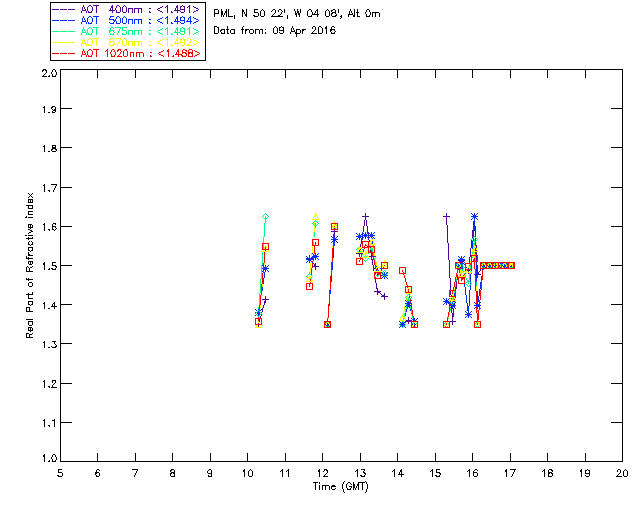Click the green diamond marker near 10.5 GMT
Screen dimensions: 640x512
(x=265, y=217)
